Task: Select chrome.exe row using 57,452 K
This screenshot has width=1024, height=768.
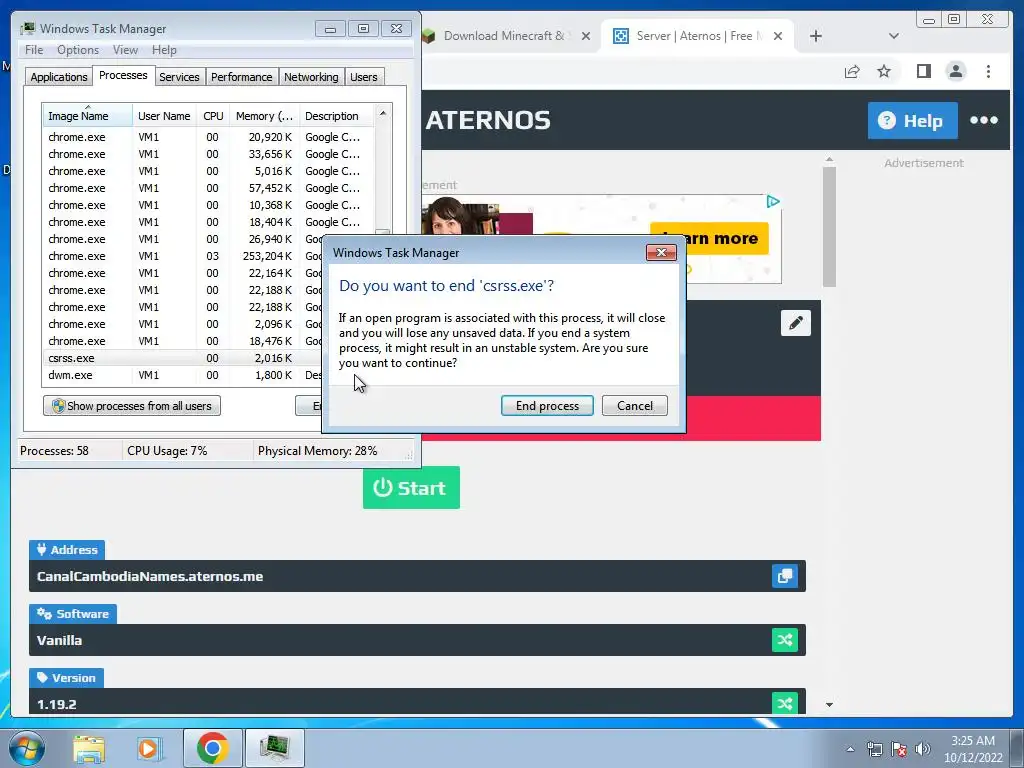Action: 209,188
